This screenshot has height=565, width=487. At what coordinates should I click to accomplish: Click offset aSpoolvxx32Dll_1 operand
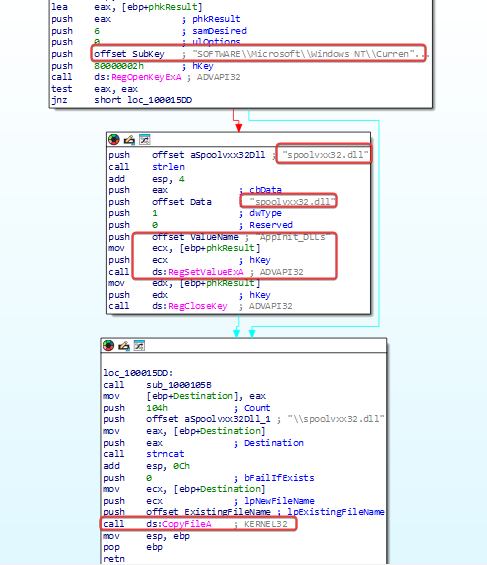208,419
